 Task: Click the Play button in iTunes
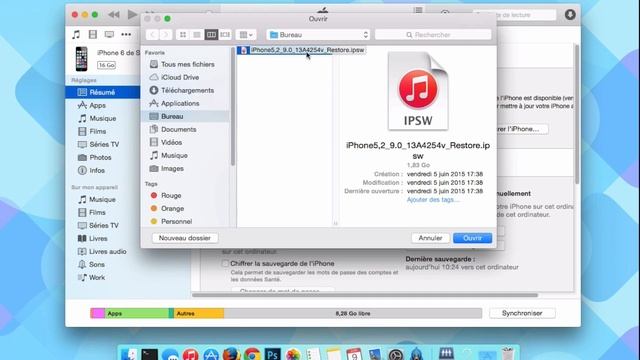(x=132, y=15)
